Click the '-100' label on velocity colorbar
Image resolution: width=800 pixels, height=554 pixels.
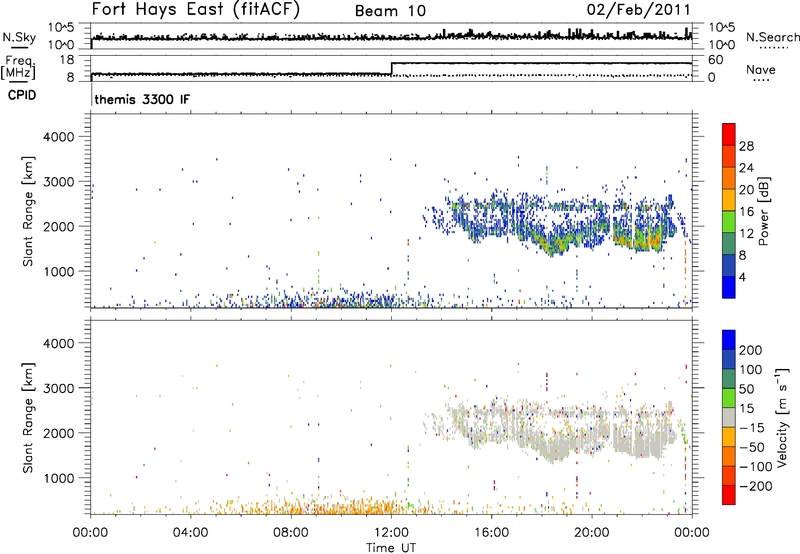(x=756, y=467)
